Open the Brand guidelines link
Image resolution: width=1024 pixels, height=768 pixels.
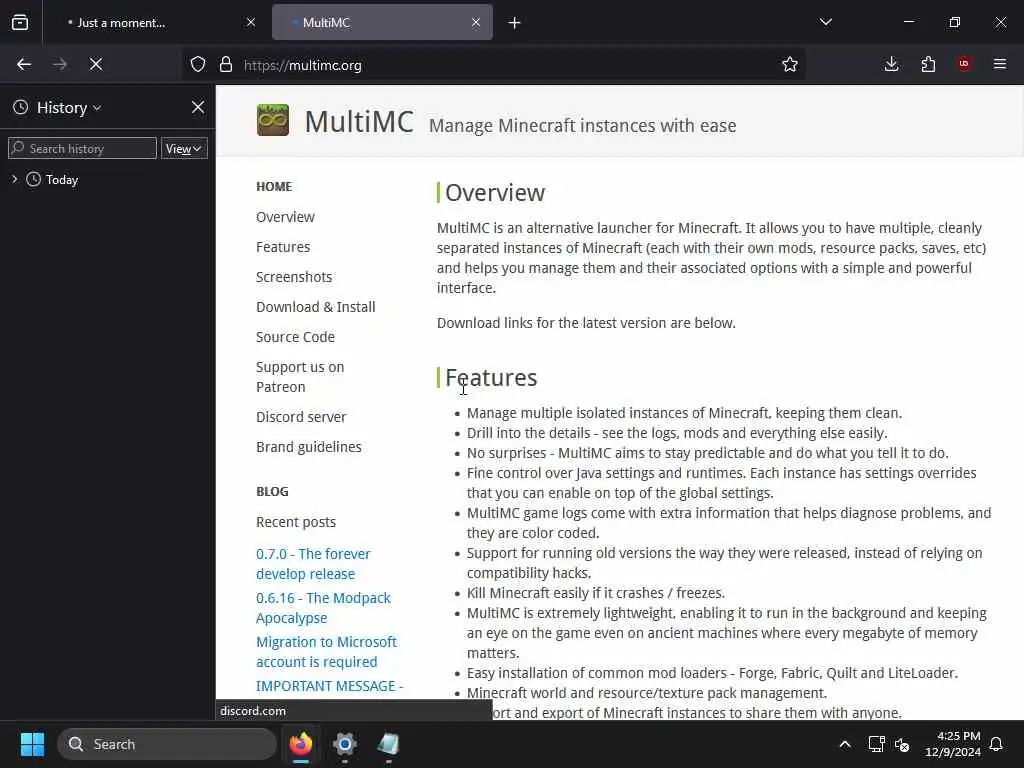click(x=309, y=447)
